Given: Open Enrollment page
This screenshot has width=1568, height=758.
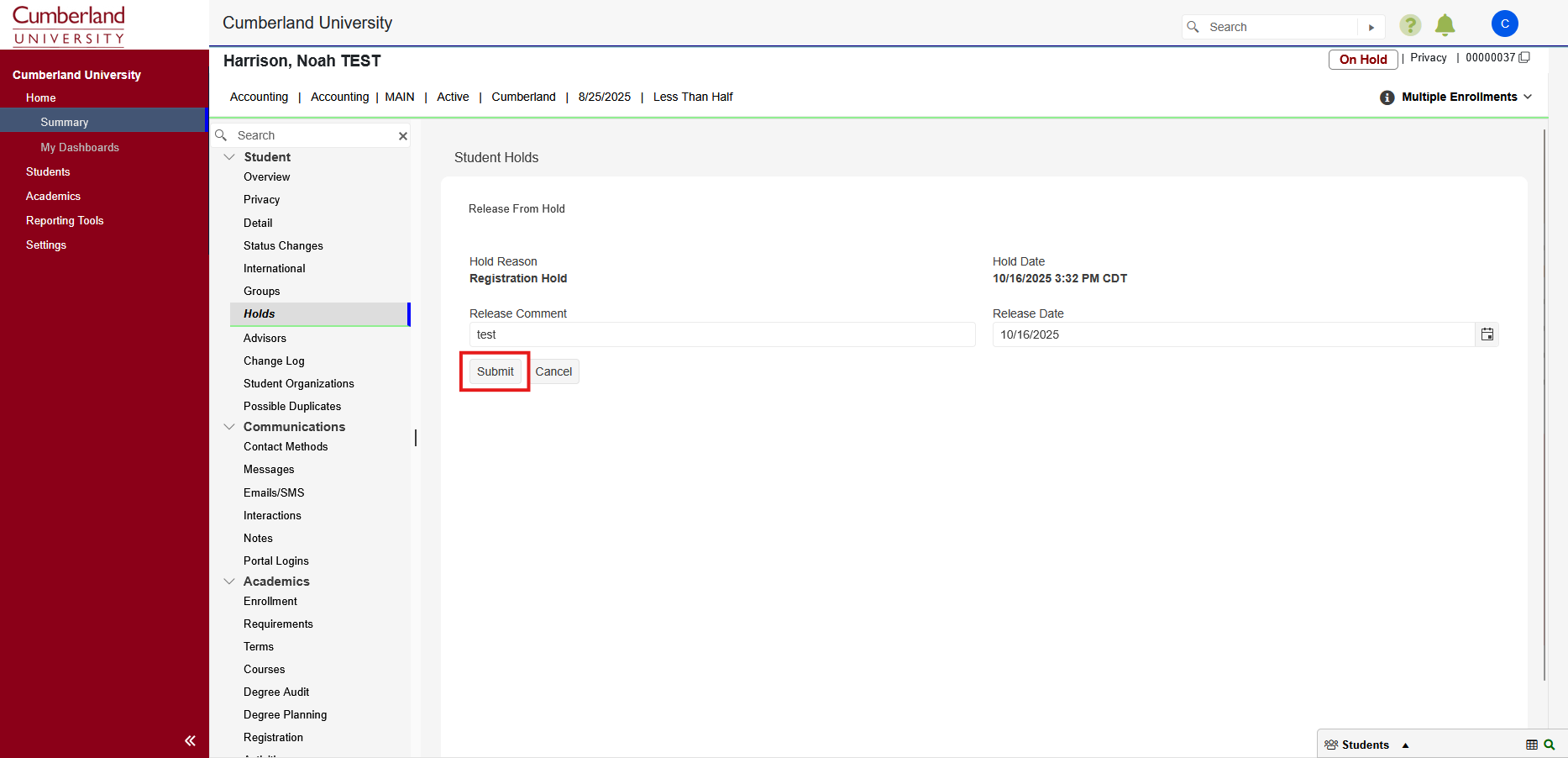Looking at the screenshot, I should point(270,601).
